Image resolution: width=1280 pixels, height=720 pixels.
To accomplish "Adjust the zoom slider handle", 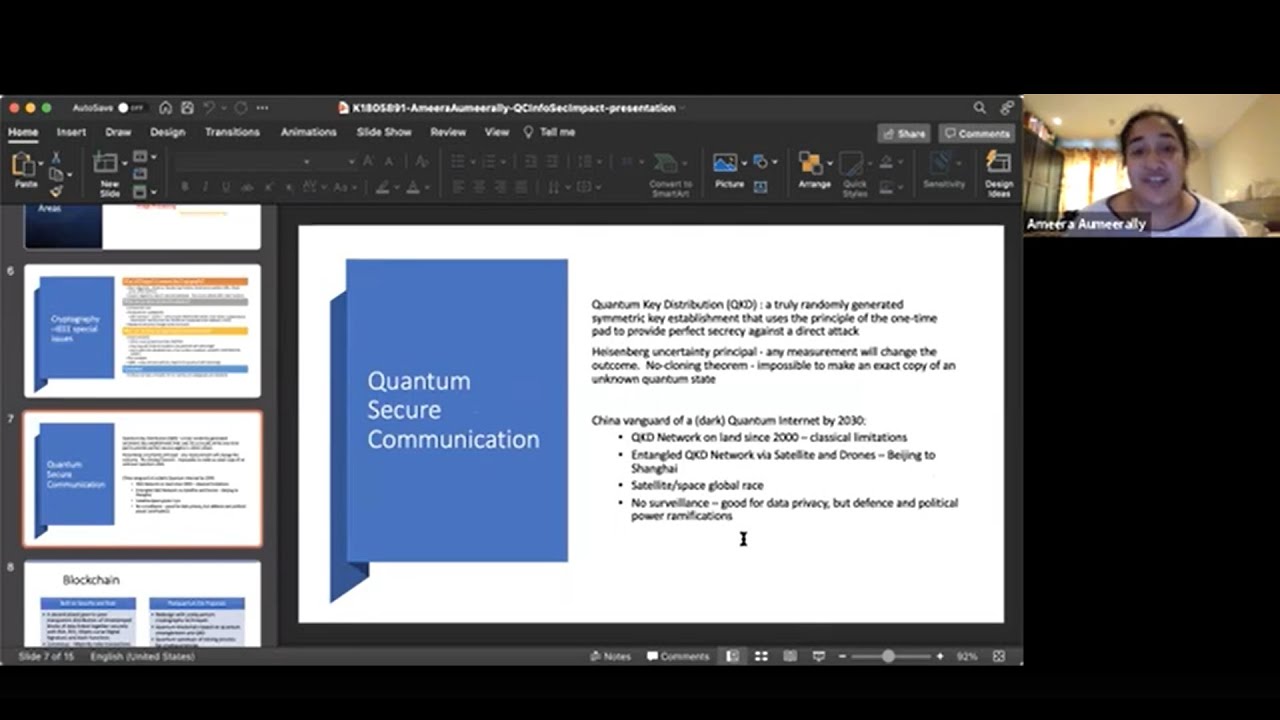I will 888,656.
